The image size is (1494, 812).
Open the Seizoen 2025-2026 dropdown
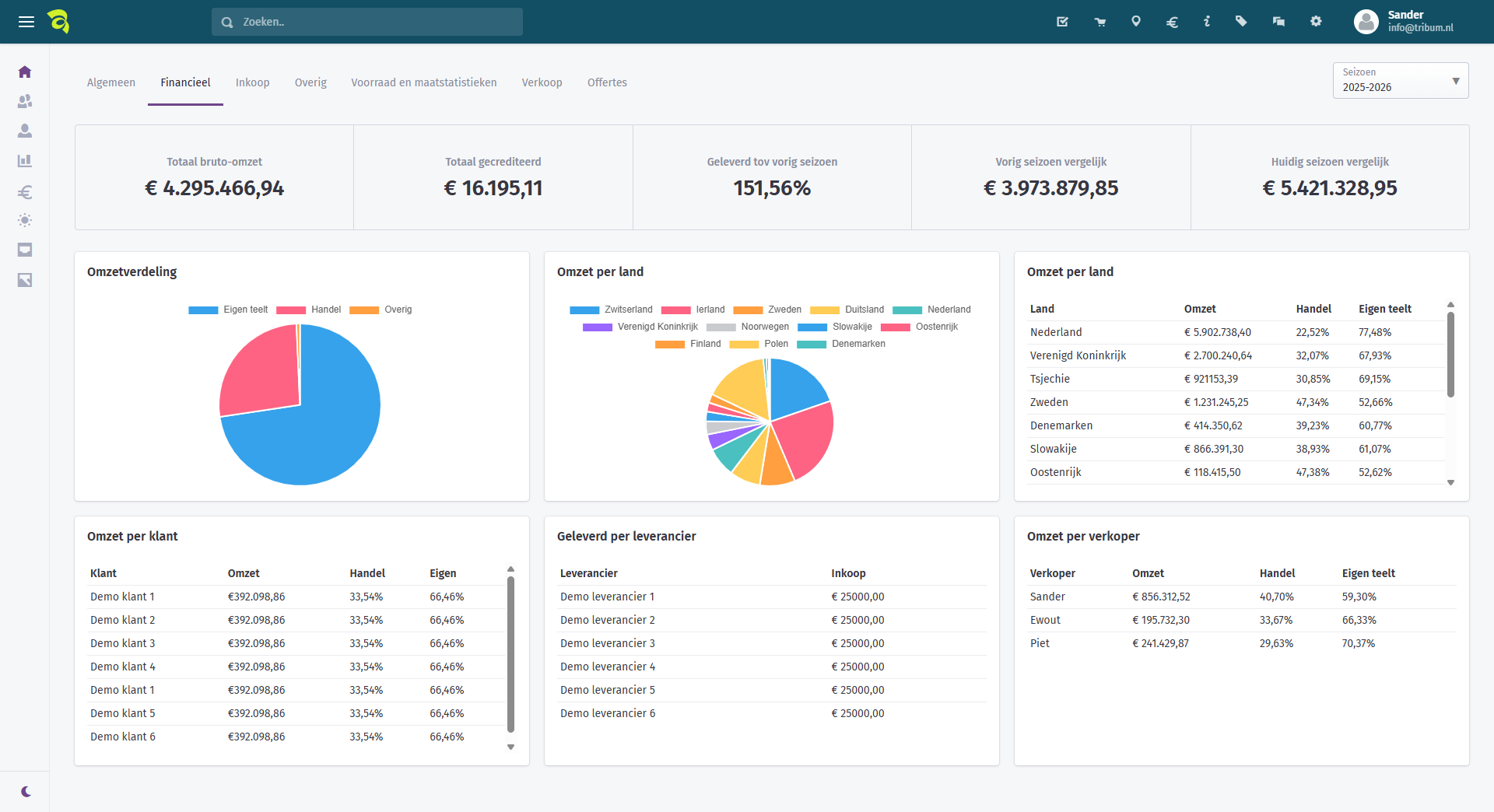1400,81
